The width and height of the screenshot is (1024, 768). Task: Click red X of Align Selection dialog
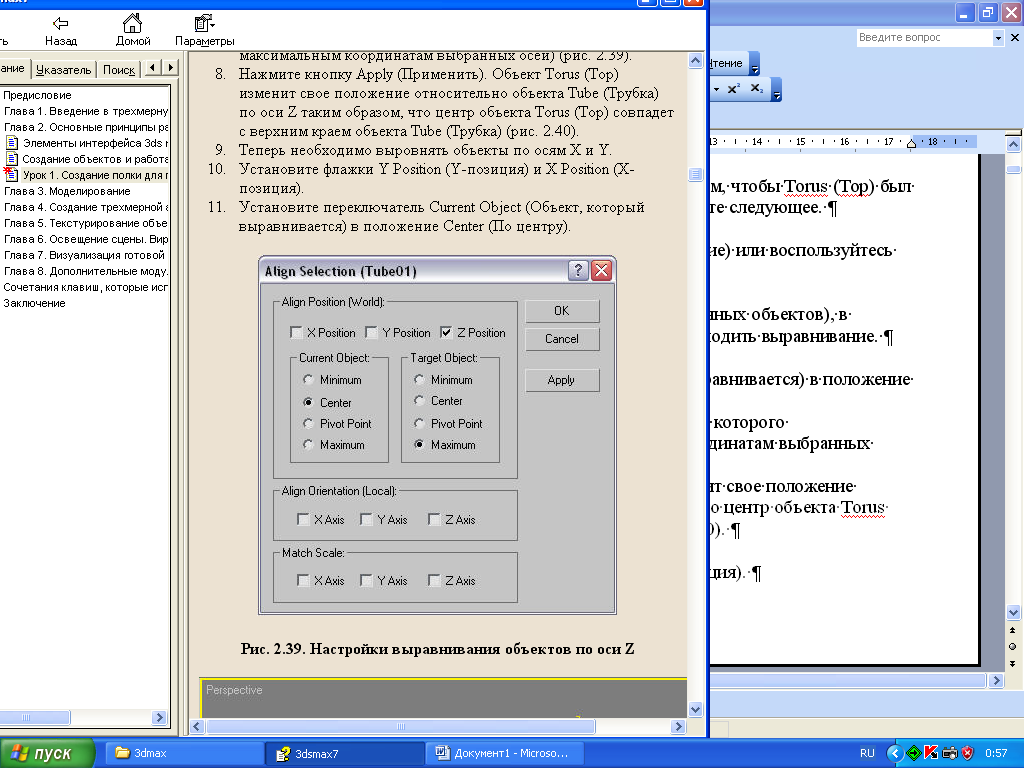pyautogui.click(x=601, y=270)
